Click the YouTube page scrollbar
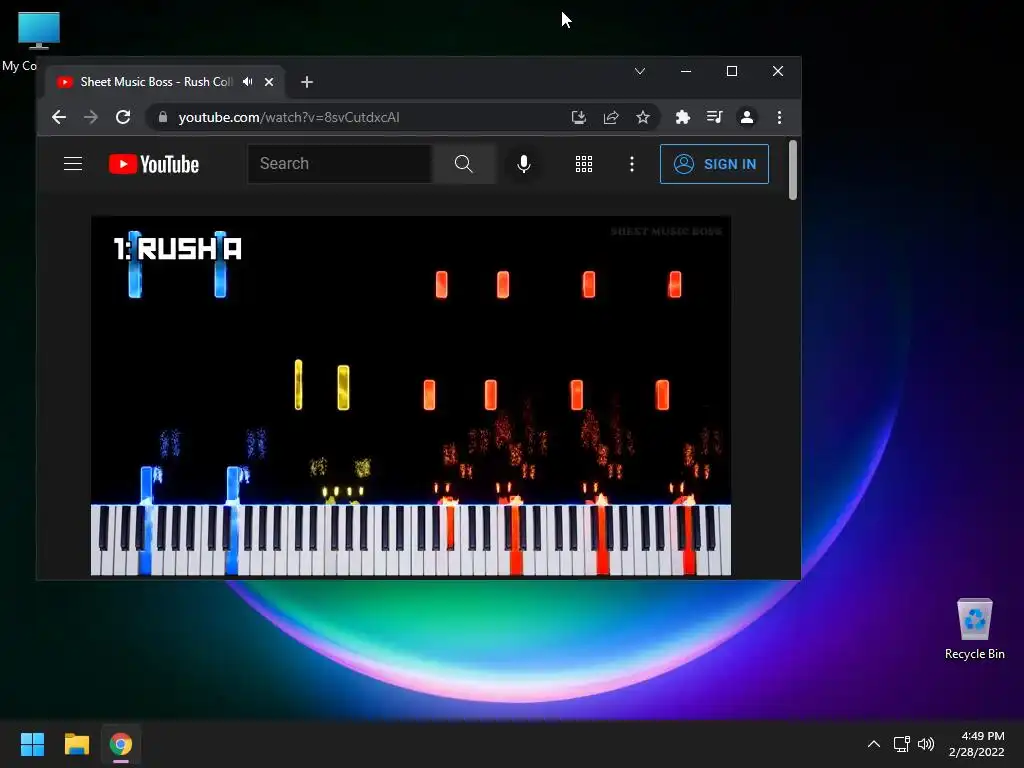1024x768 pixels. (793, 170)
